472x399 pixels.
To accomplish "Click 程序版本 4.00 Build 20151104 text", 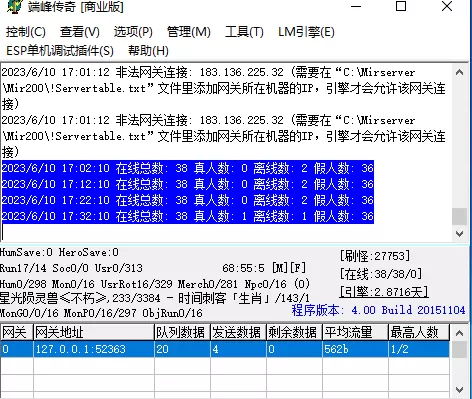I will coord(378,310).
